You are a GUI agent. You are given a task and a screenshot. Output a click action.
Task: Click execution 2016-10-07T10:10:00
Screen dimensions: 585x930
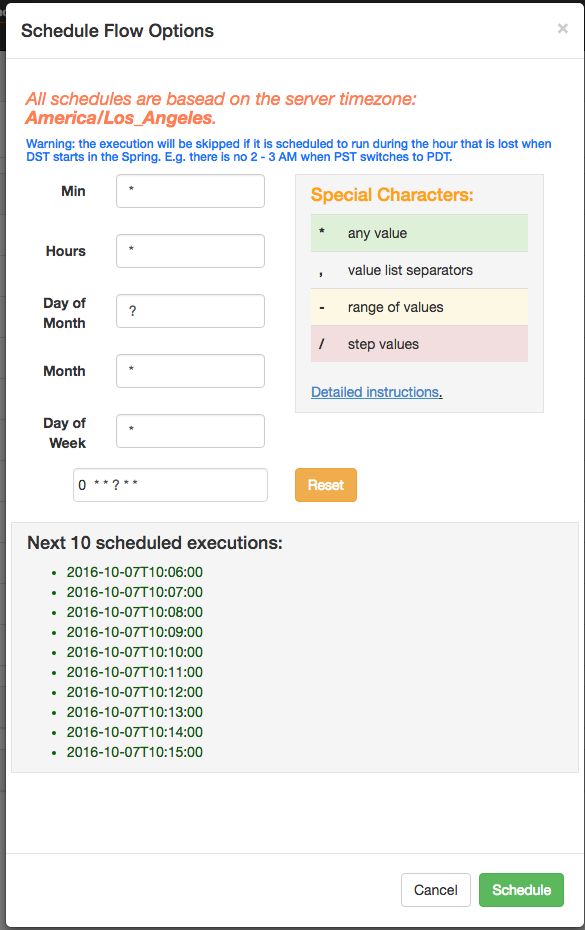click(135, 652)
